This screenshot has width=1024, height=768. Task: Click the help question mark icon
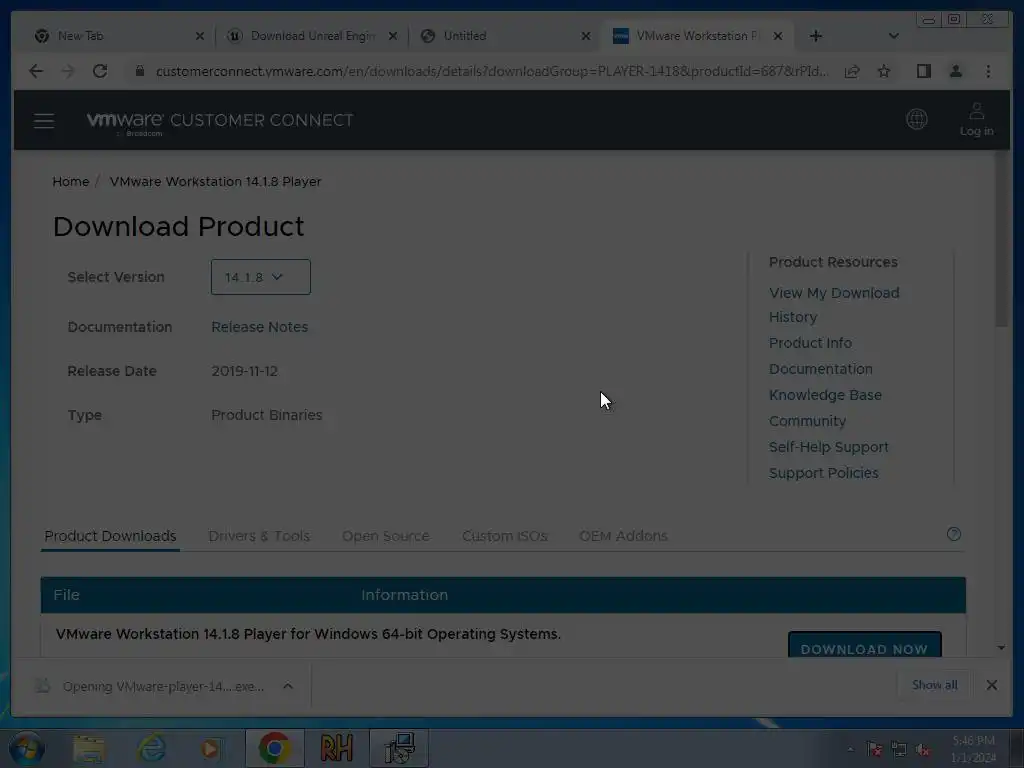click(953, 534)
